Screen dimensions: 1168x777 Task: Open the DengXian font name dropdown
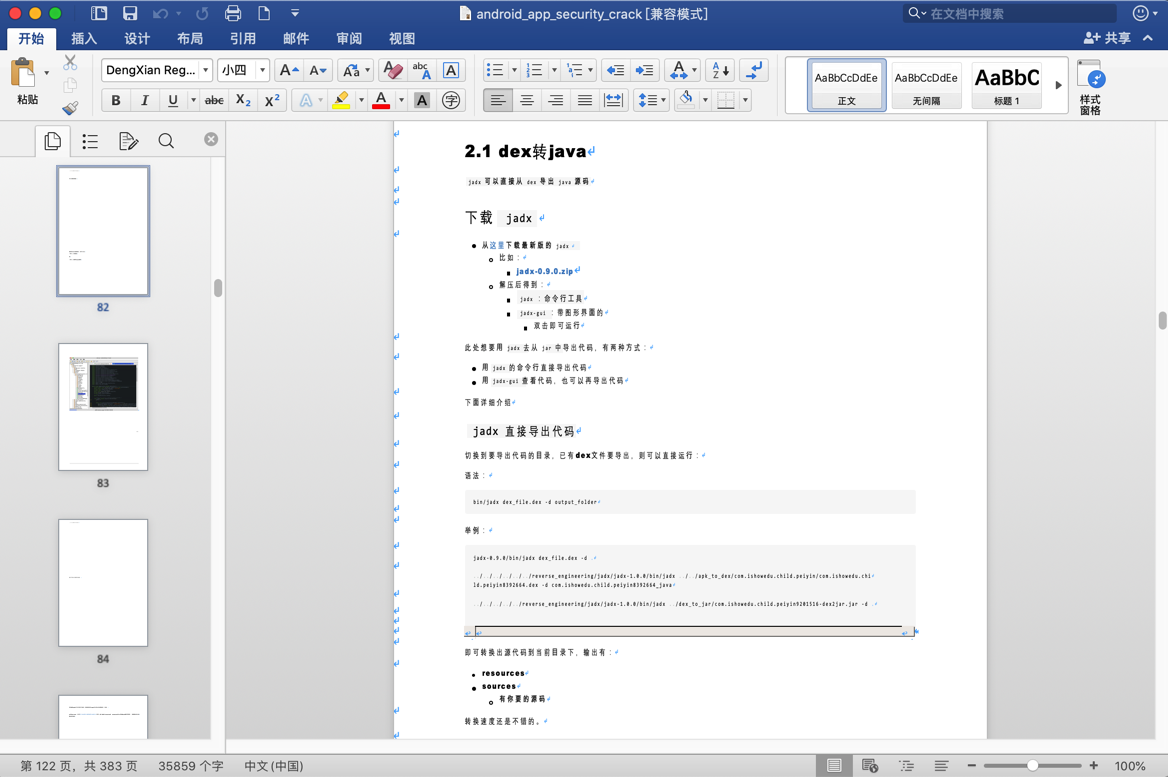tap(206, 70)
